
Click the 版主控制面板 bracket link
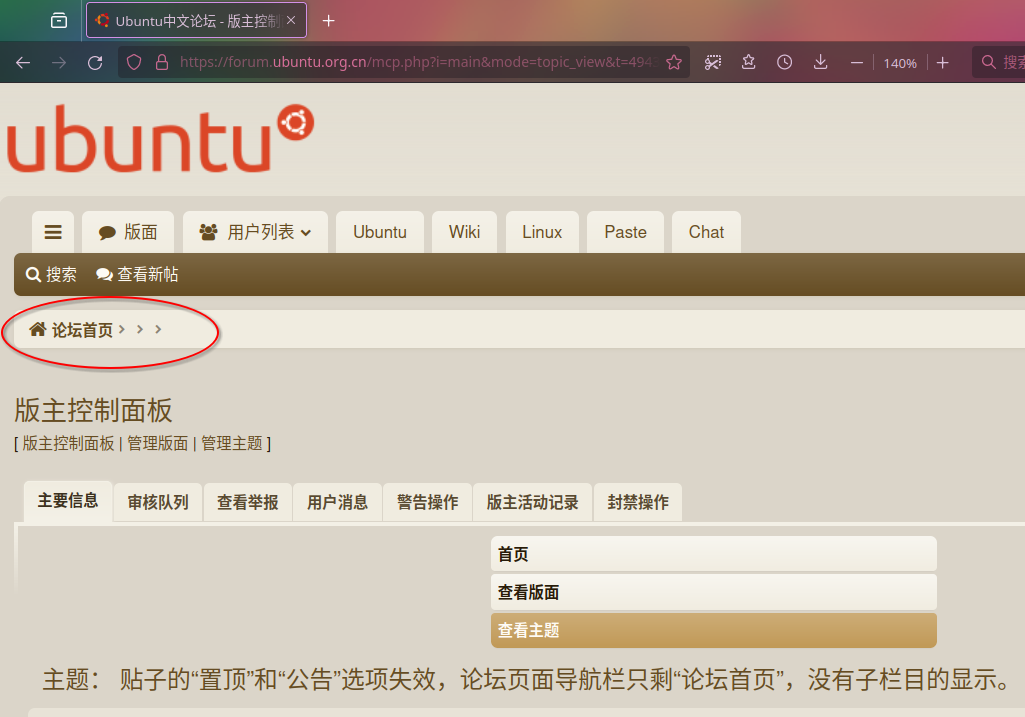tap(69, 444)
